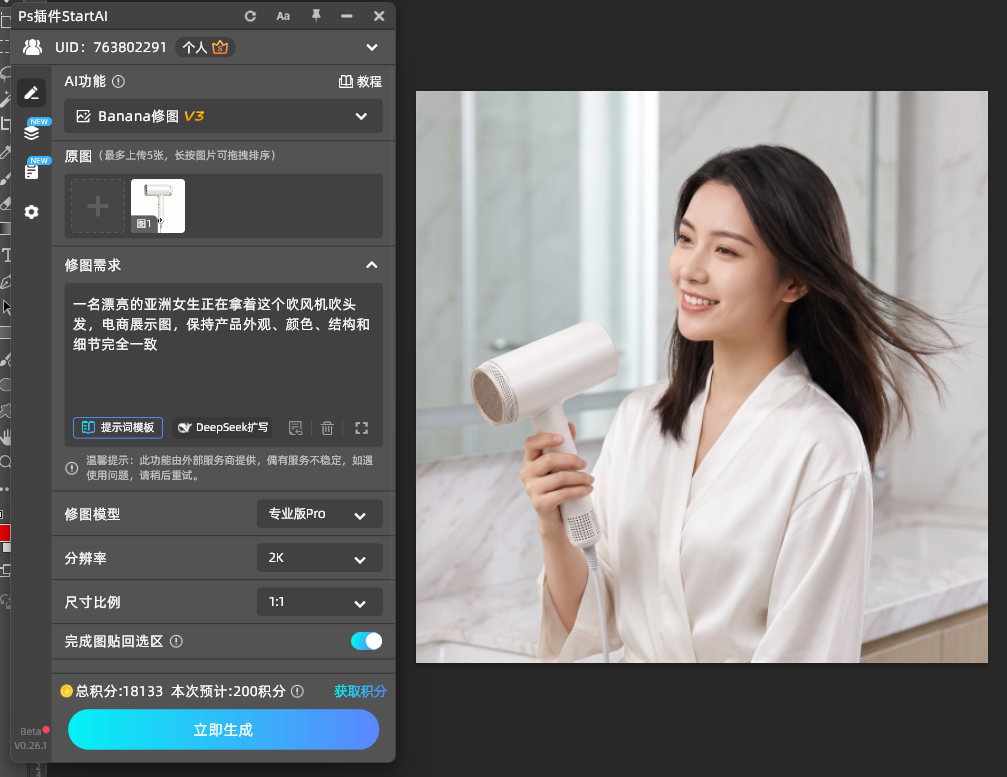The width and height of the screenshot is (1007, 777).
Task: Open the Banana修图 V3 function dropdown
Action: click(x=223, y=116)
